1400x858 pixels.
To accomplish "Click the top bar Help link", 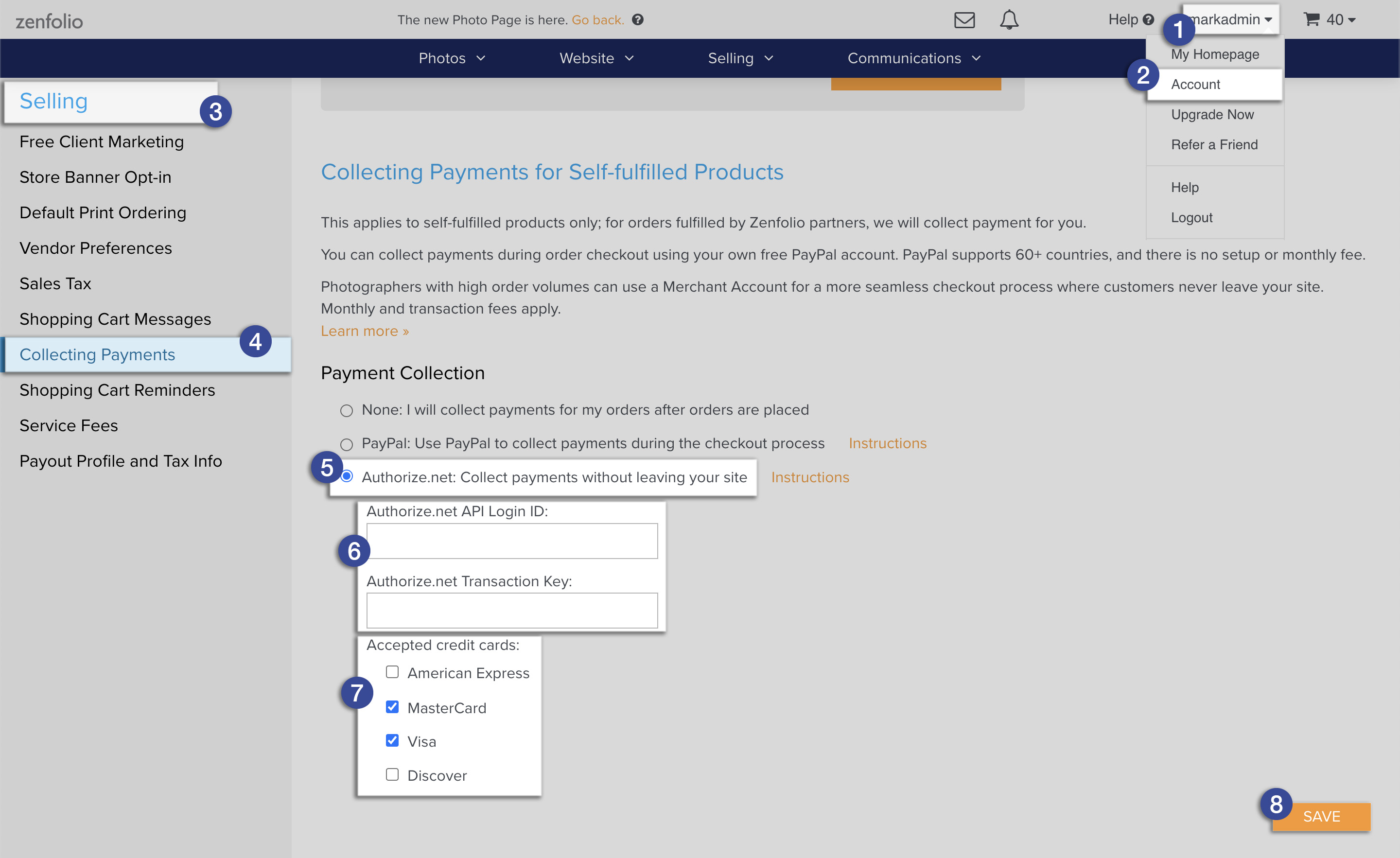I will (1131, 20).
